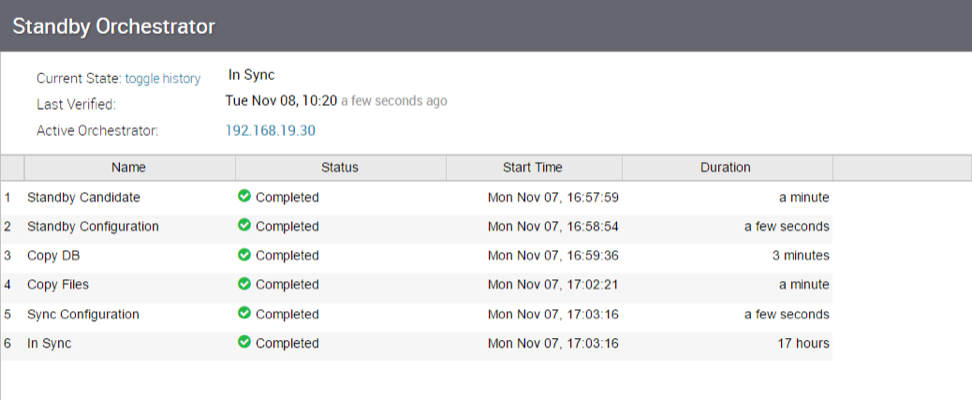Click the Standby Orchestrator title header
The height and width of the screenshot is (400, 972).
pyautogui.click(x=113, y=26)
